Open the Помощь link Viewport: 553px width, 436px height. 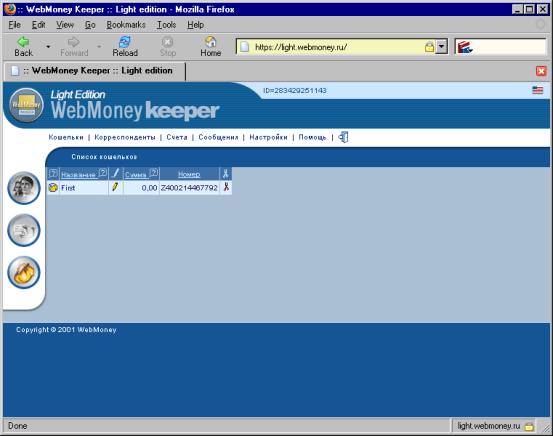click(x=312, y=137)
